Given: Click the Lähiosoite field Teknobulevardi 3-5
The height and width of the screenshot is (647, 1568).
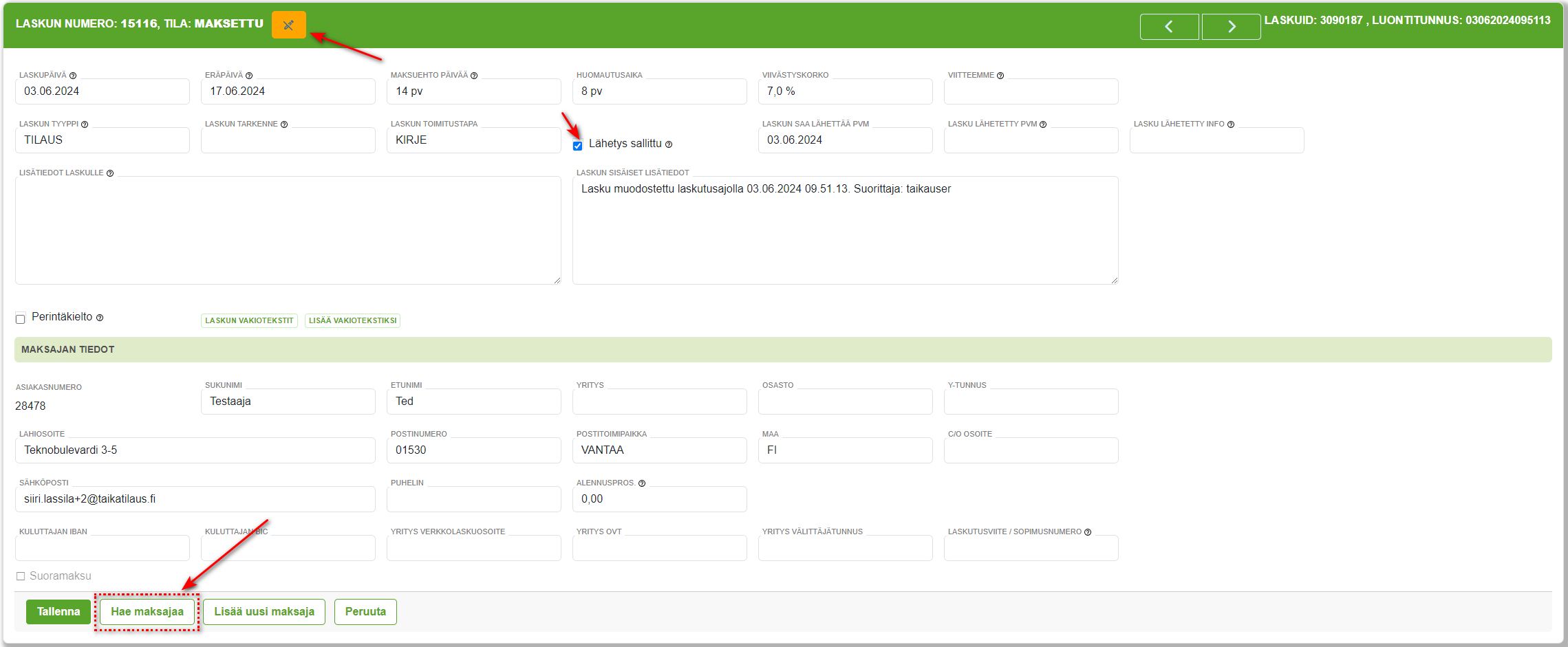Looking at the screenshot, I should click(x=195, y=450).
